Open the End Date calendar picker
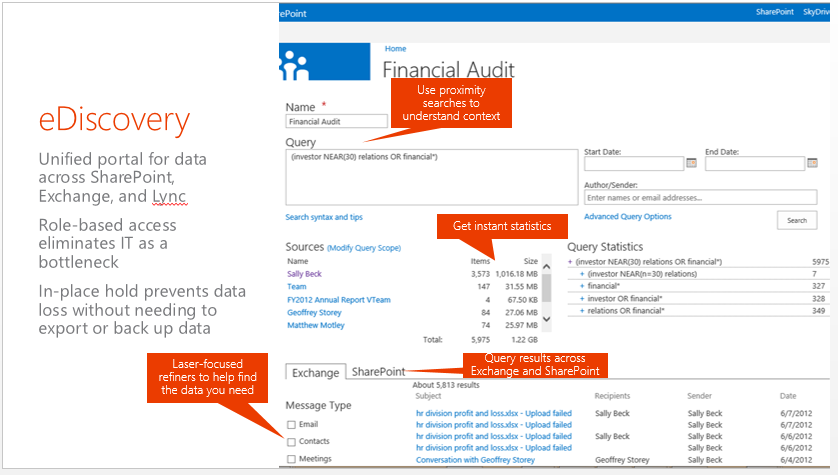Screen dimensions: 838x475 812,163
